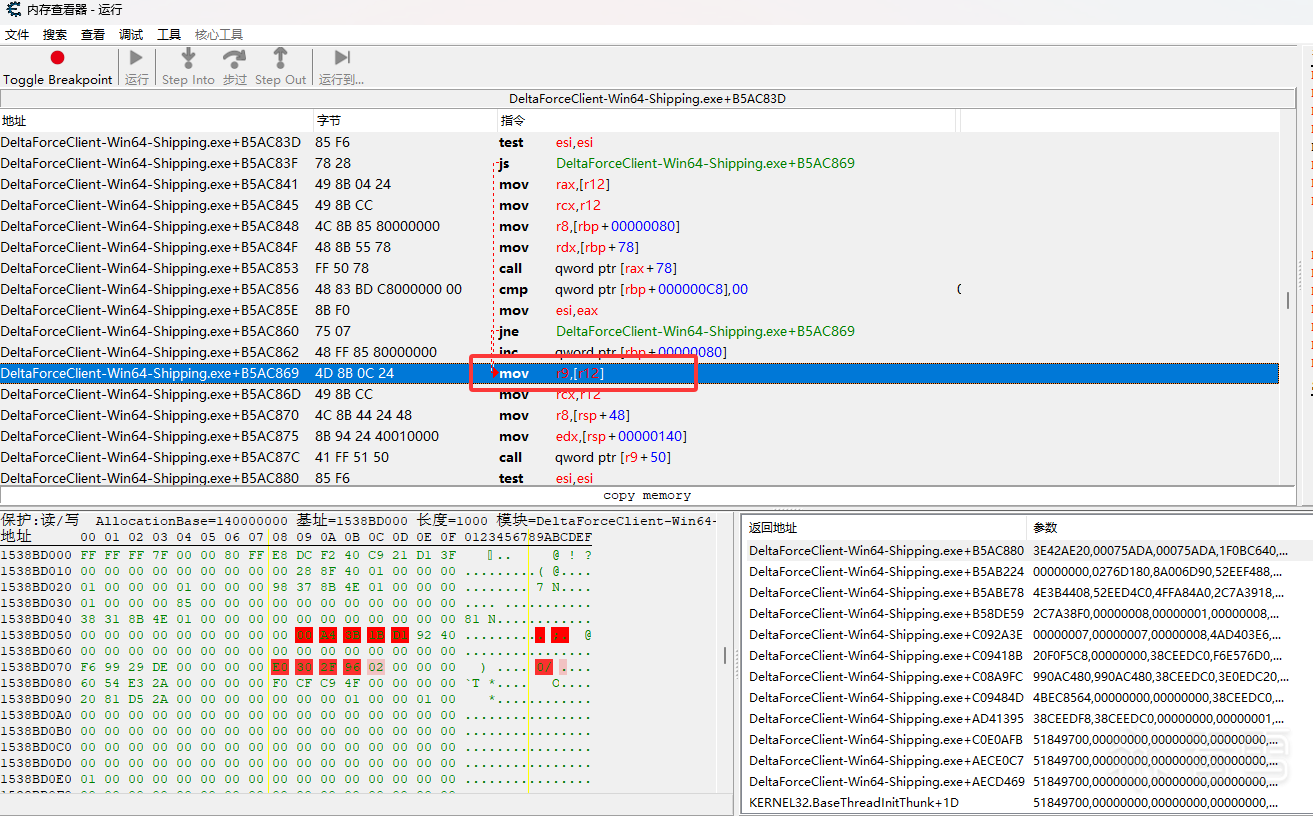Screen dimensions: 1313x816
Task: Click hex dump row 1538BD020
Action: (297, 587)
